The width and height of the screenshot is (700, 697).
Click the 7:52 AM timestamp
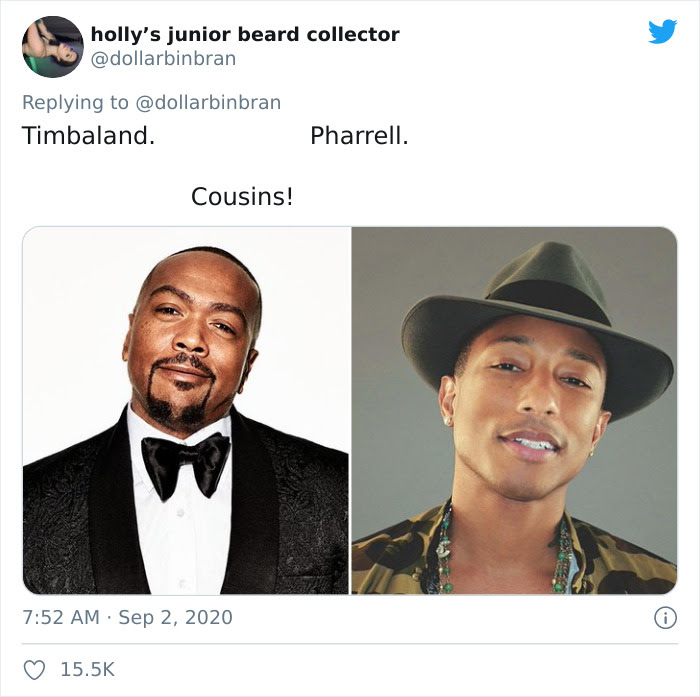click(61, 618)
